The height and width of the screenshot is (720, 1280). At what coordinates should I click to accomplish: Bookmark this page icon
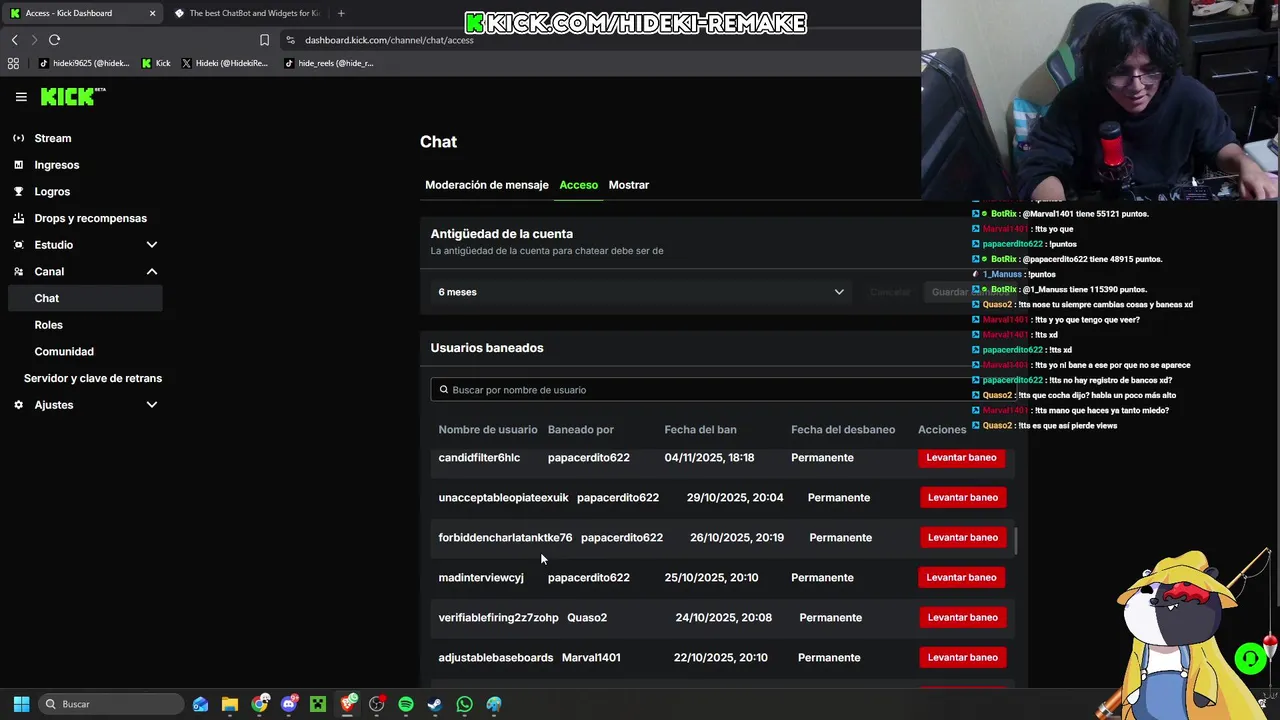(264, 40)
